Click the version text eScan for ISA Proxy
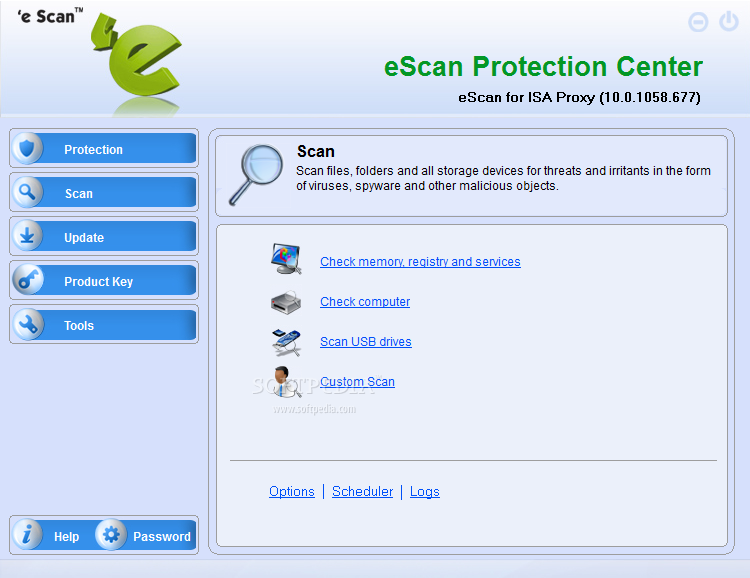Image resolution: width=750 pixels, height=578 pixels. pyautogui.click(x=579, y=97)
